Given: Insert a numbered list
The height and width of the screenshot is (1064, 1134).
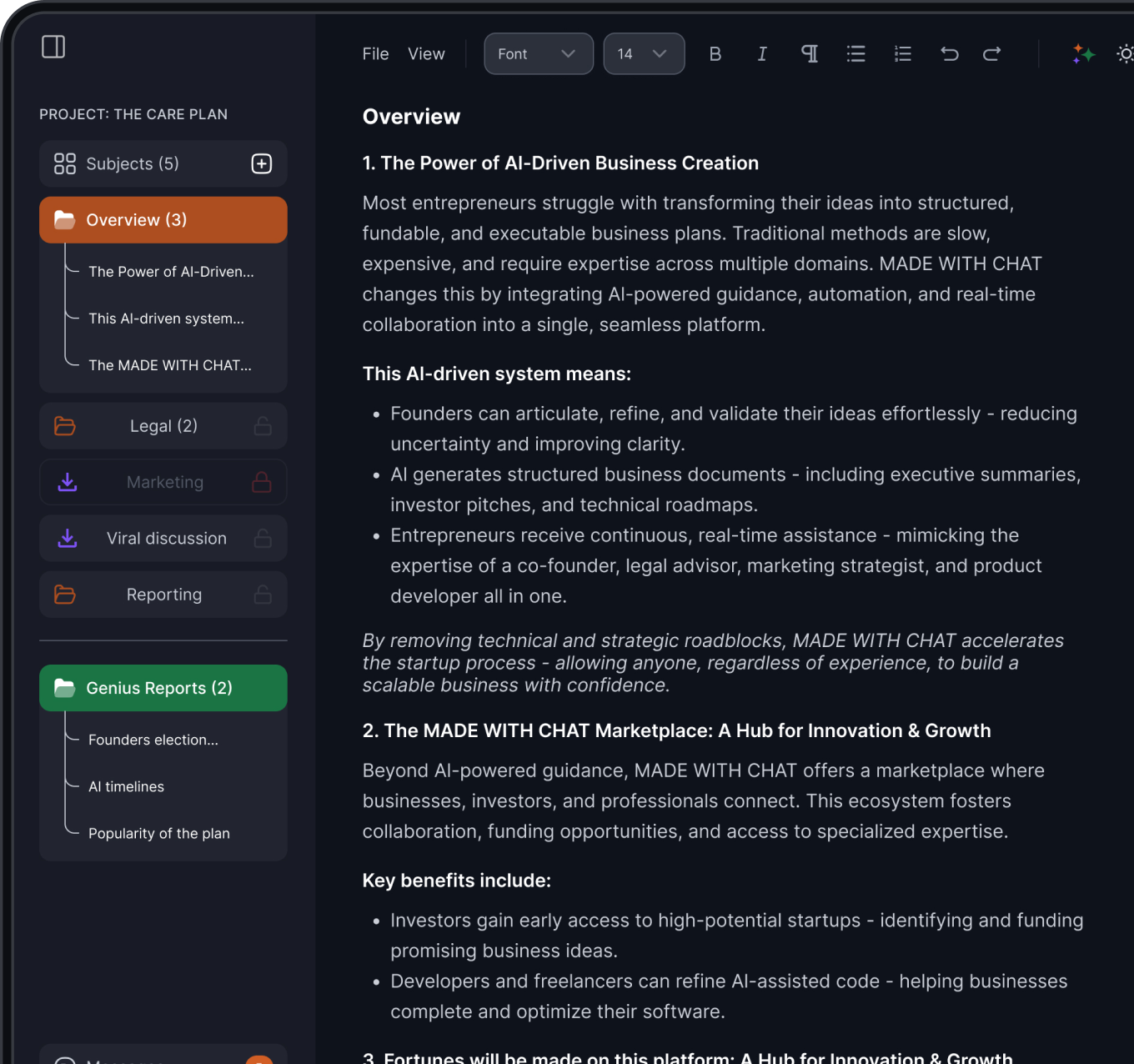Looking at the screenshot, I should tap(902, 54).
